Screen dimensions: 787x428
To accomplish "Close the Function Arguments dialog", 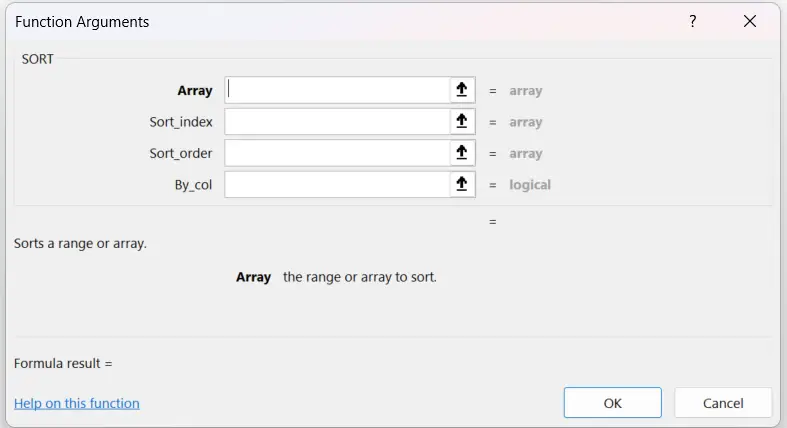I will 750,21.
